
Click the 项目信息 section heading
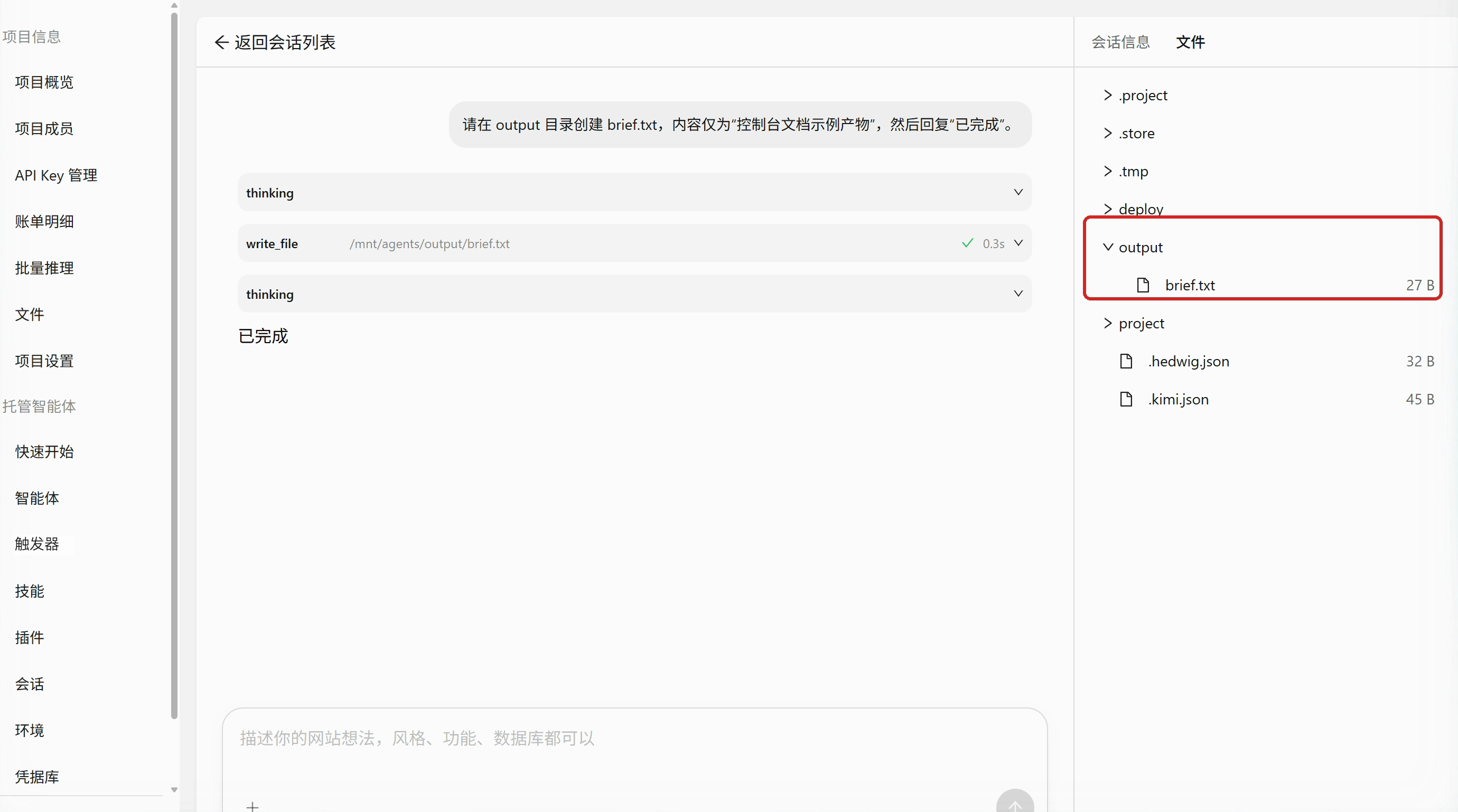point(31,36)
